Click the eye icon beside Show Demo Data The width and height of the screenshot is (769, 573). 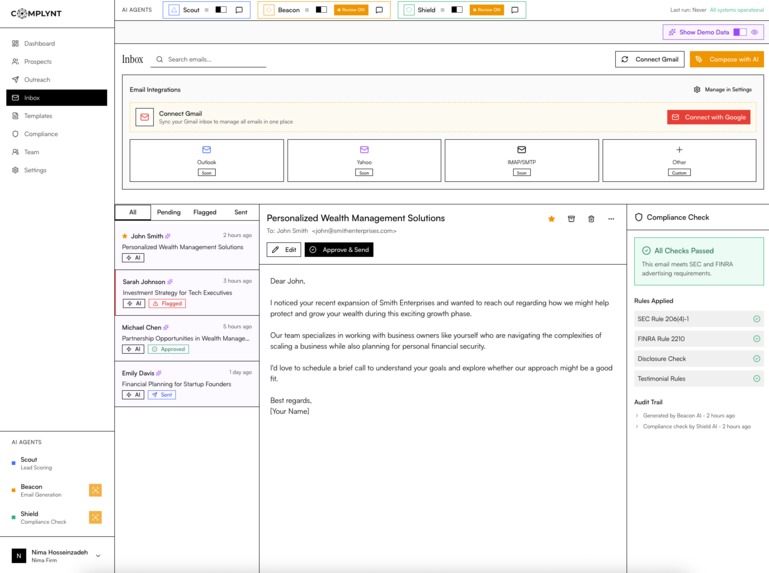point(754,32)
